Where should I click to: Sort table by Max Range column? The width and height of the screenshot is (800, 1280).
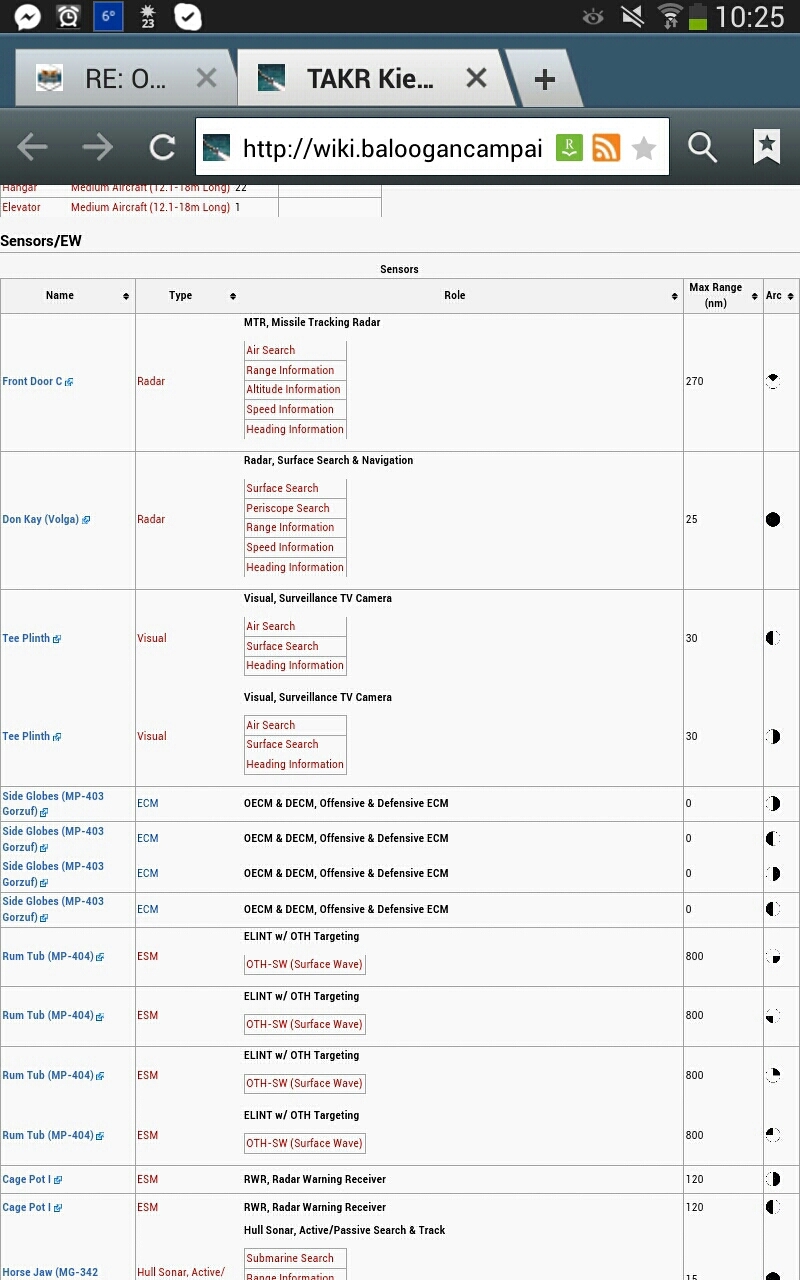tap(723, 296)
